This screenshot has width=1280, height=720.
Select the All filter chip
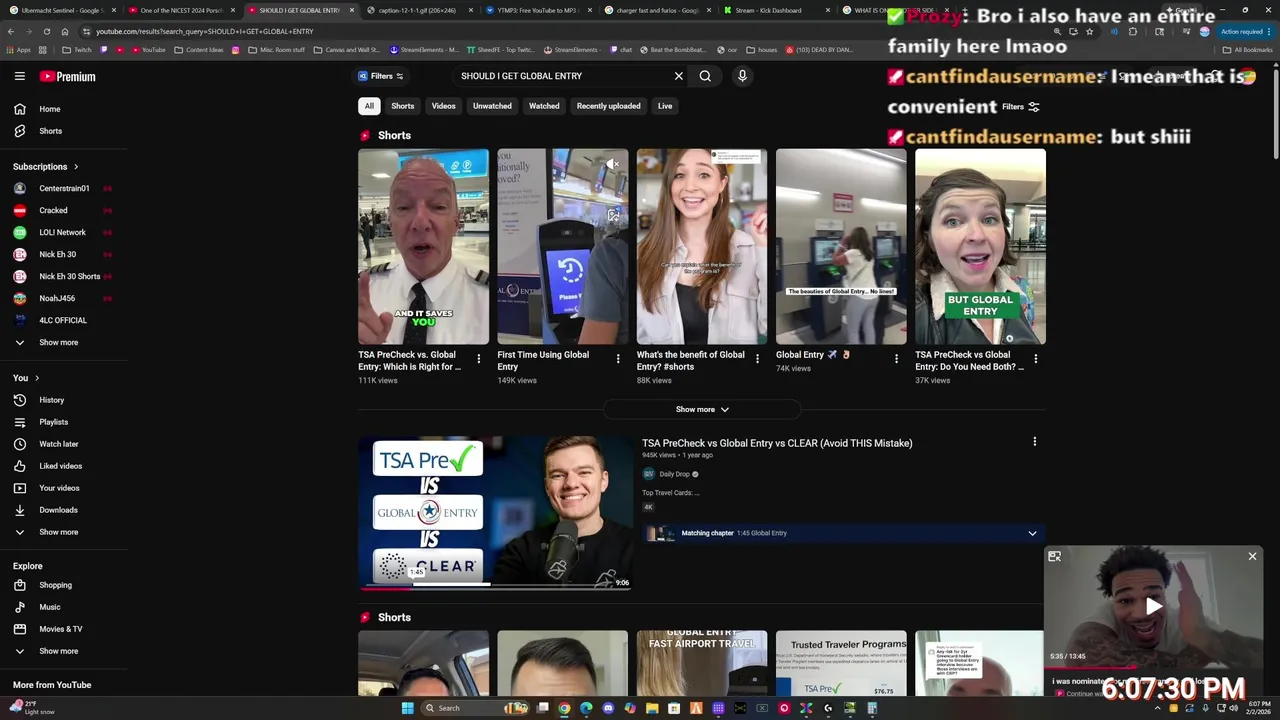369,106
